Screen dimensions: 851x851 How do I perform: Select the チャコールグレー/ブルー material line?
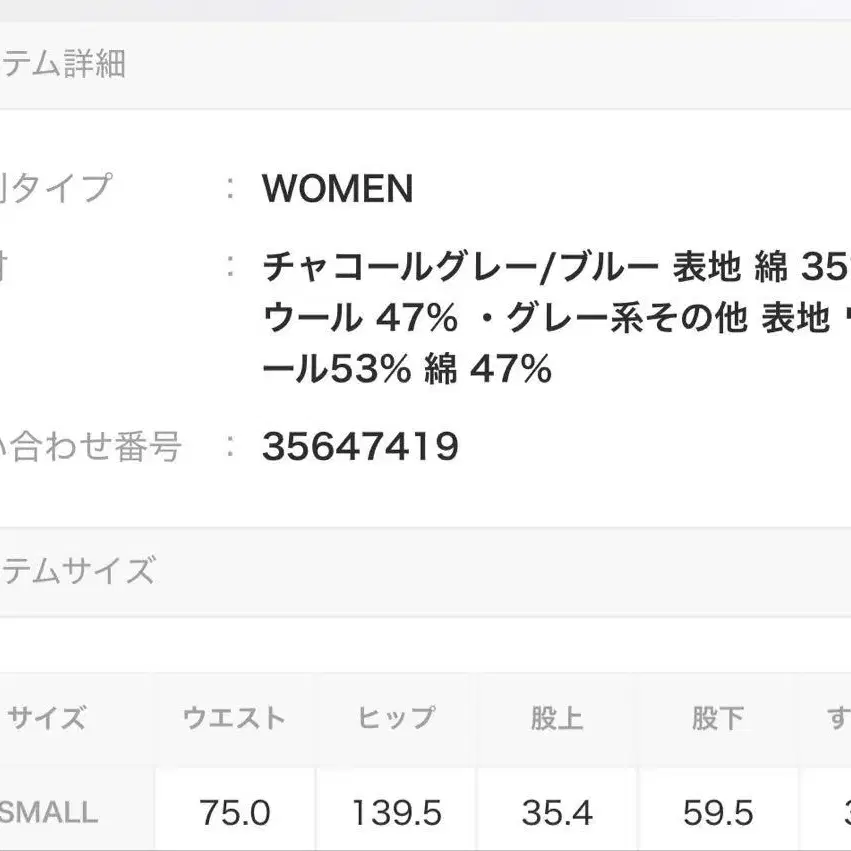point(460,267)
